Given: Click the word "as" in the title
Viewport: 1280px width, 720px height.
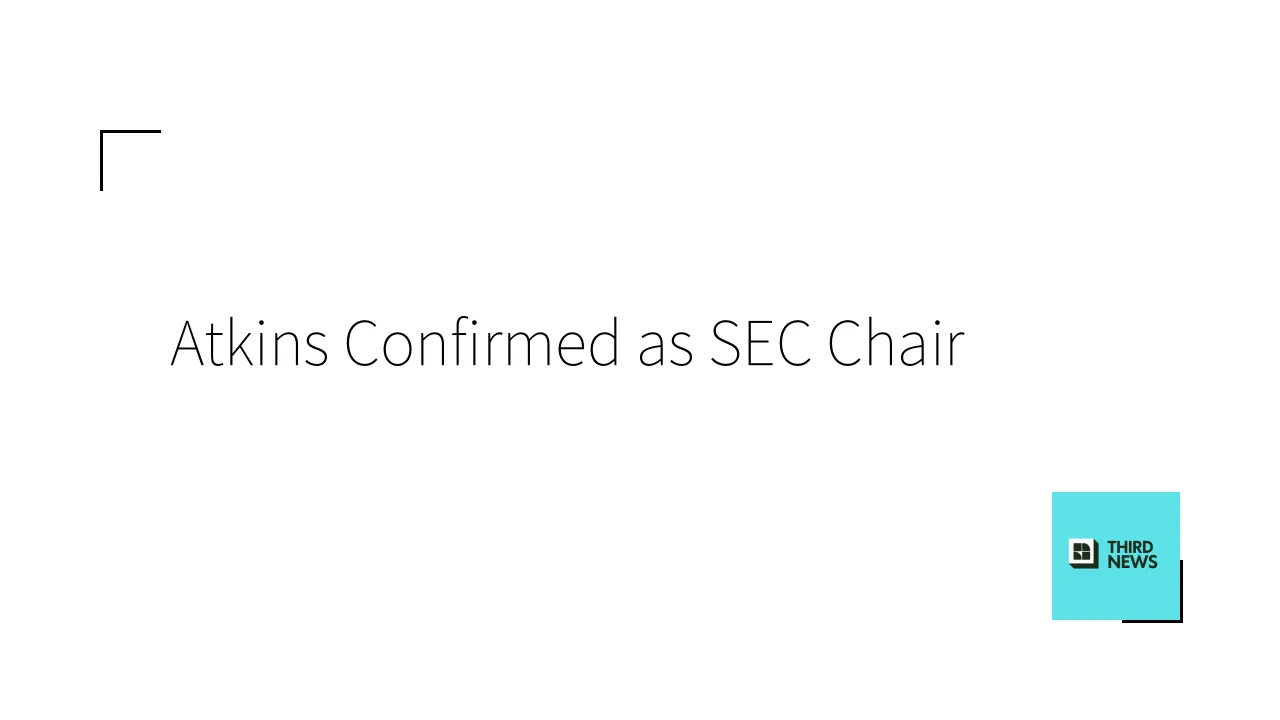Looking at the screenshot, I should coord(665,345).
